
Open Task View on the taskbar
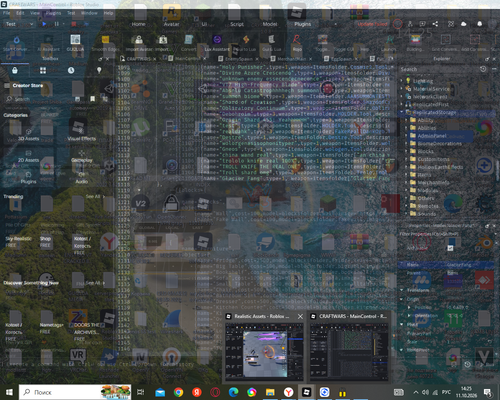141,392
